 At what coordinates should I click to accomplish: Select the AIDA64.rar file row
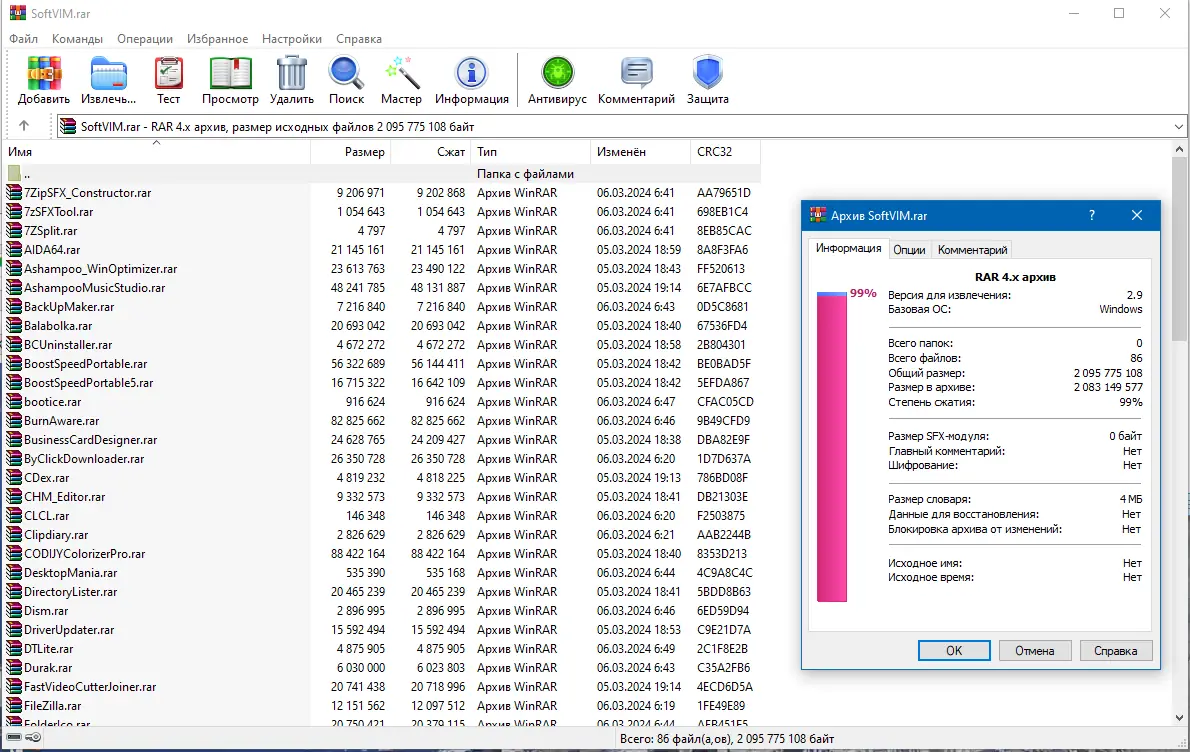pos(382,250)
